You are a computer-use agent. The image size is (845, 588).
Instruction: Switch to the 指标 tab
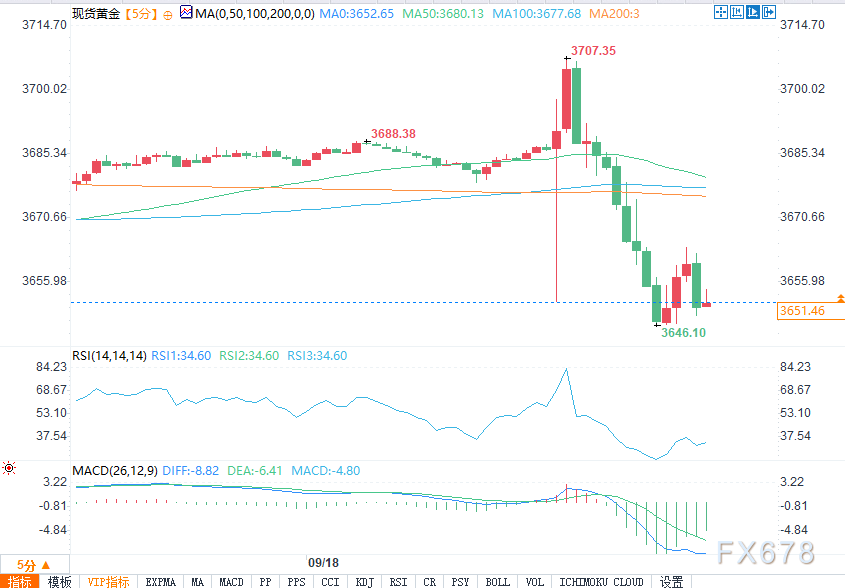click(x=19, y=582)
